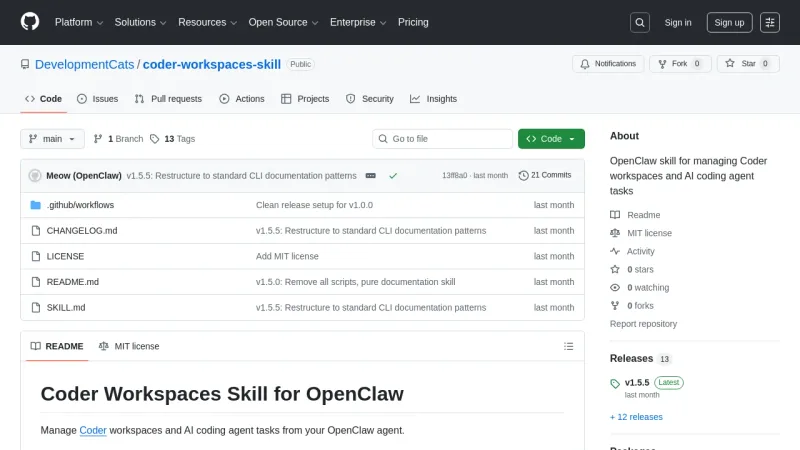The image size is (800, 450).
Task: Follow the Coder link in README text
Action: click(93, 431)
